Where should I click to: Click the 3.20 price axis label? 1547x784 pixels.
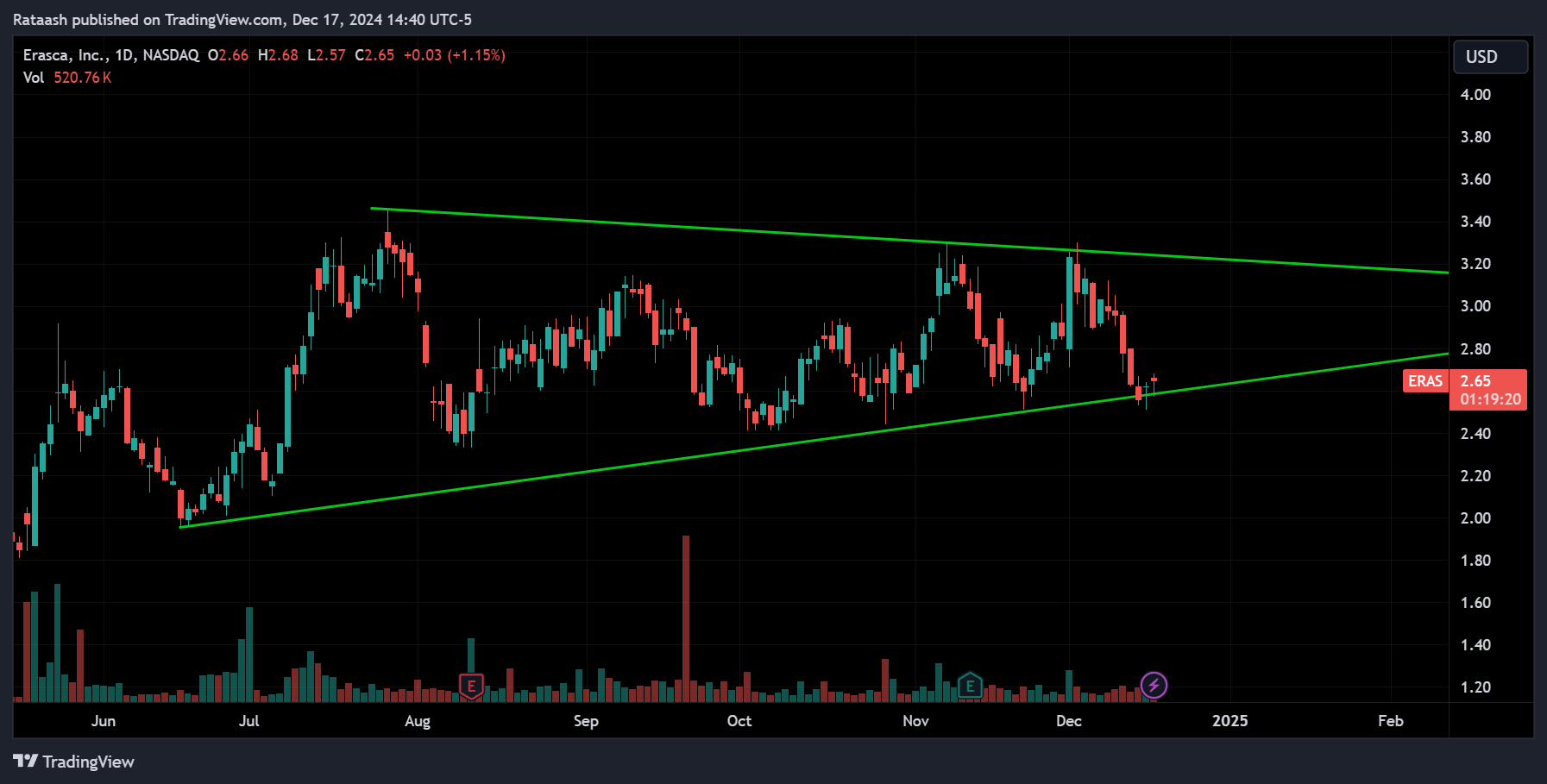[x=1475, y=264]
